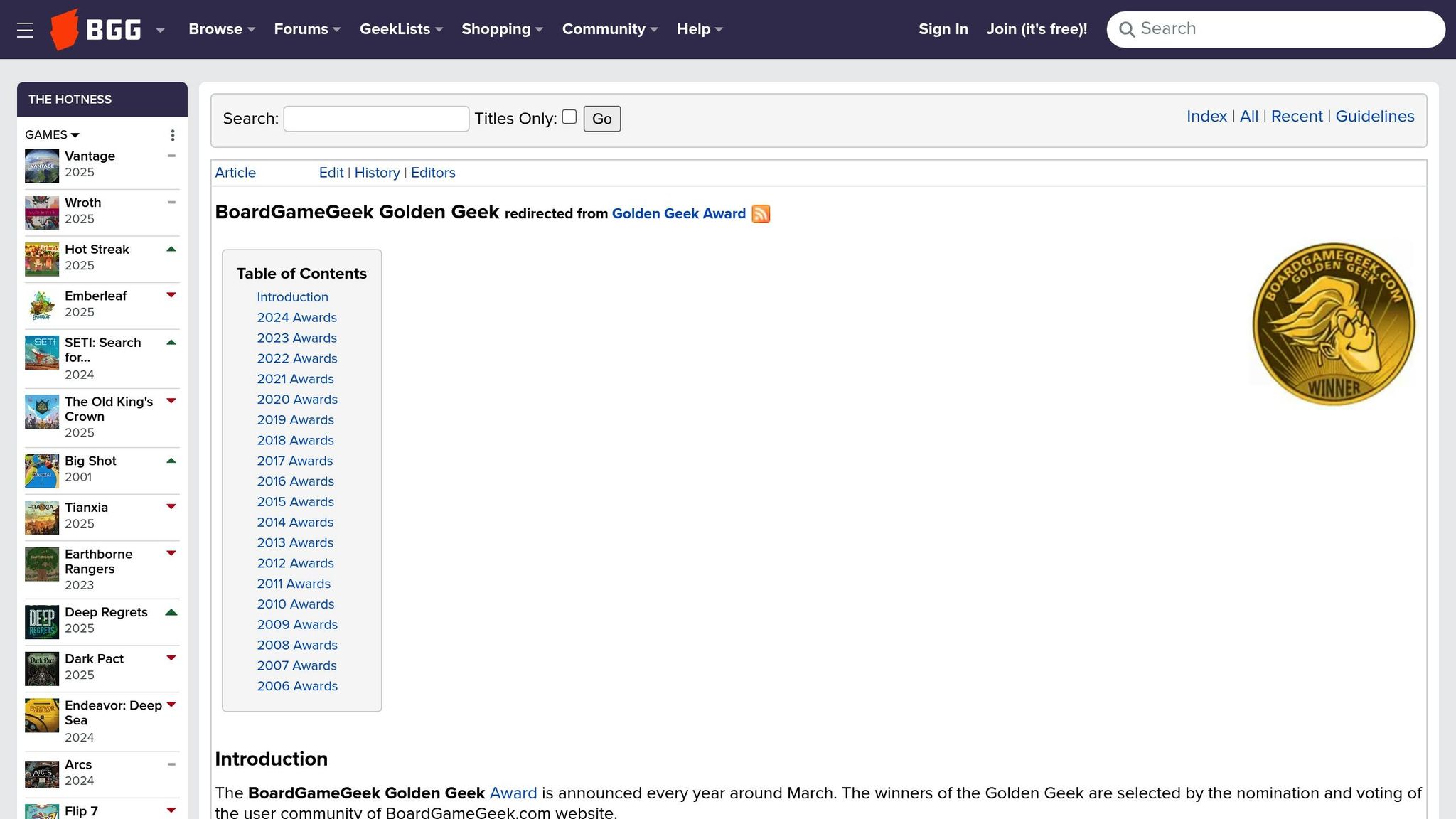Jump to 2017 Awards section
1456x819 pixels.
pos(295,461)
